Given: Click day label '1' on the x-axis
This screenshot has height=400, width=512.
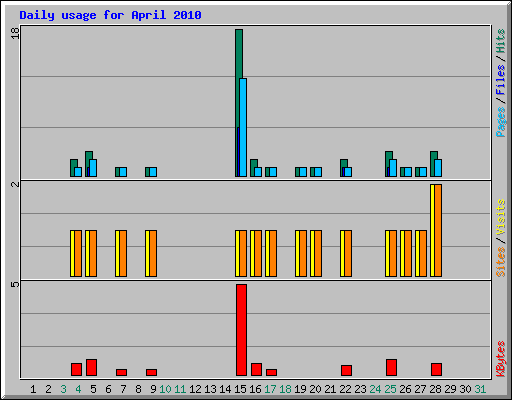Looking at the screenshot, I should click(33, 389).
